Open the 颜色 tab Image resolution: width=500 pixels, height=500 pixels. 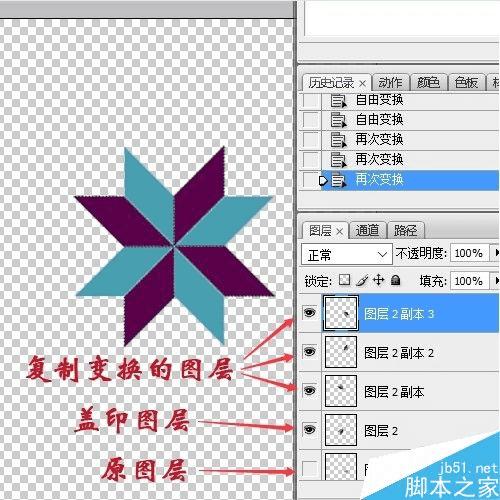tap(428, 82)
